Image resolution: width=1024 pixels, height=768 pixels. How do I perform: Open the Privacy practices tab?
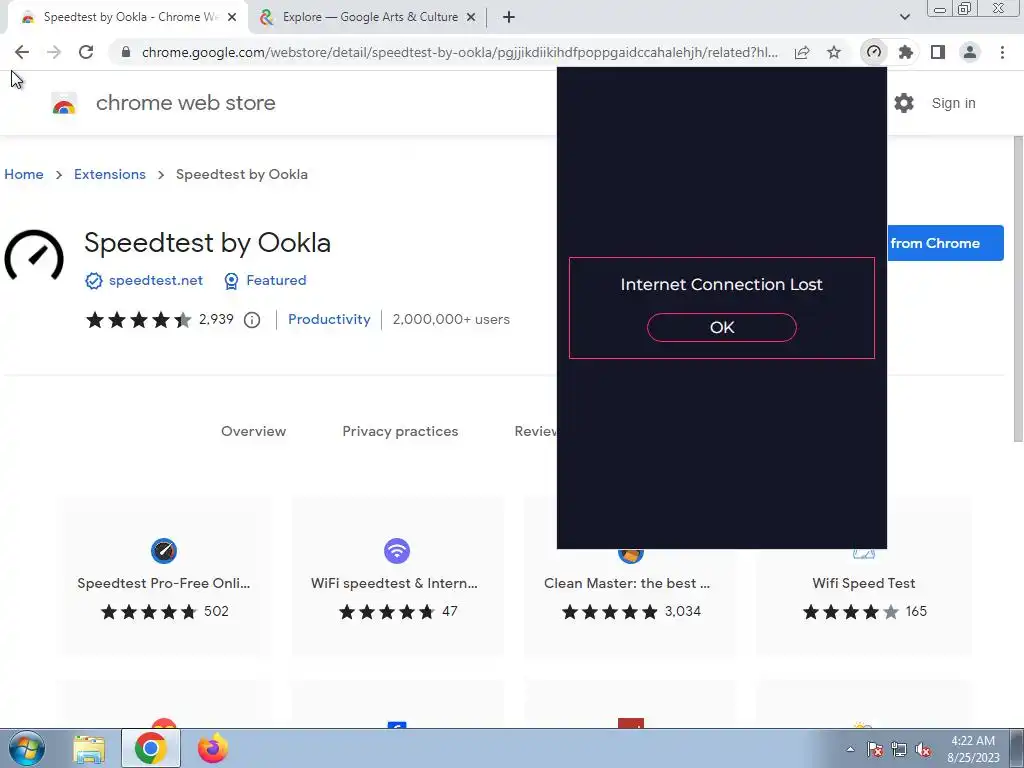pos(400,432)
